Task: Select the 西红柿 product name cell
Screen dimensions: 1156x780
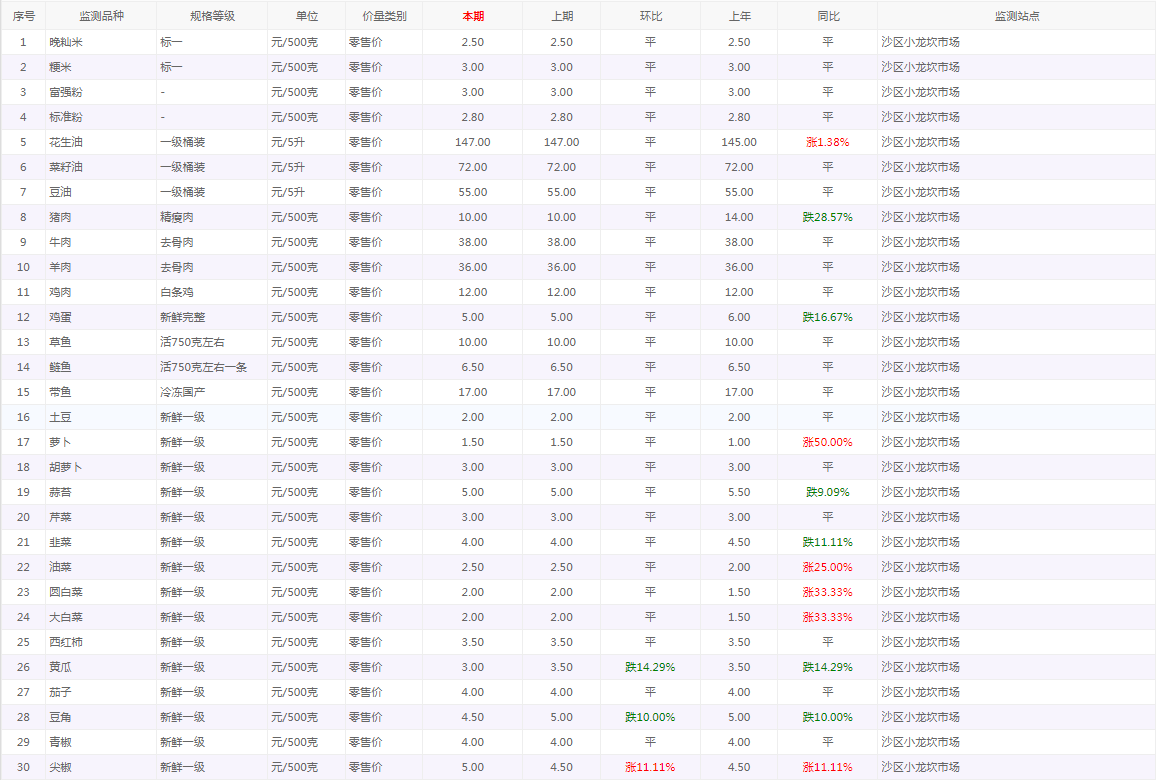Action: point(68,642)
